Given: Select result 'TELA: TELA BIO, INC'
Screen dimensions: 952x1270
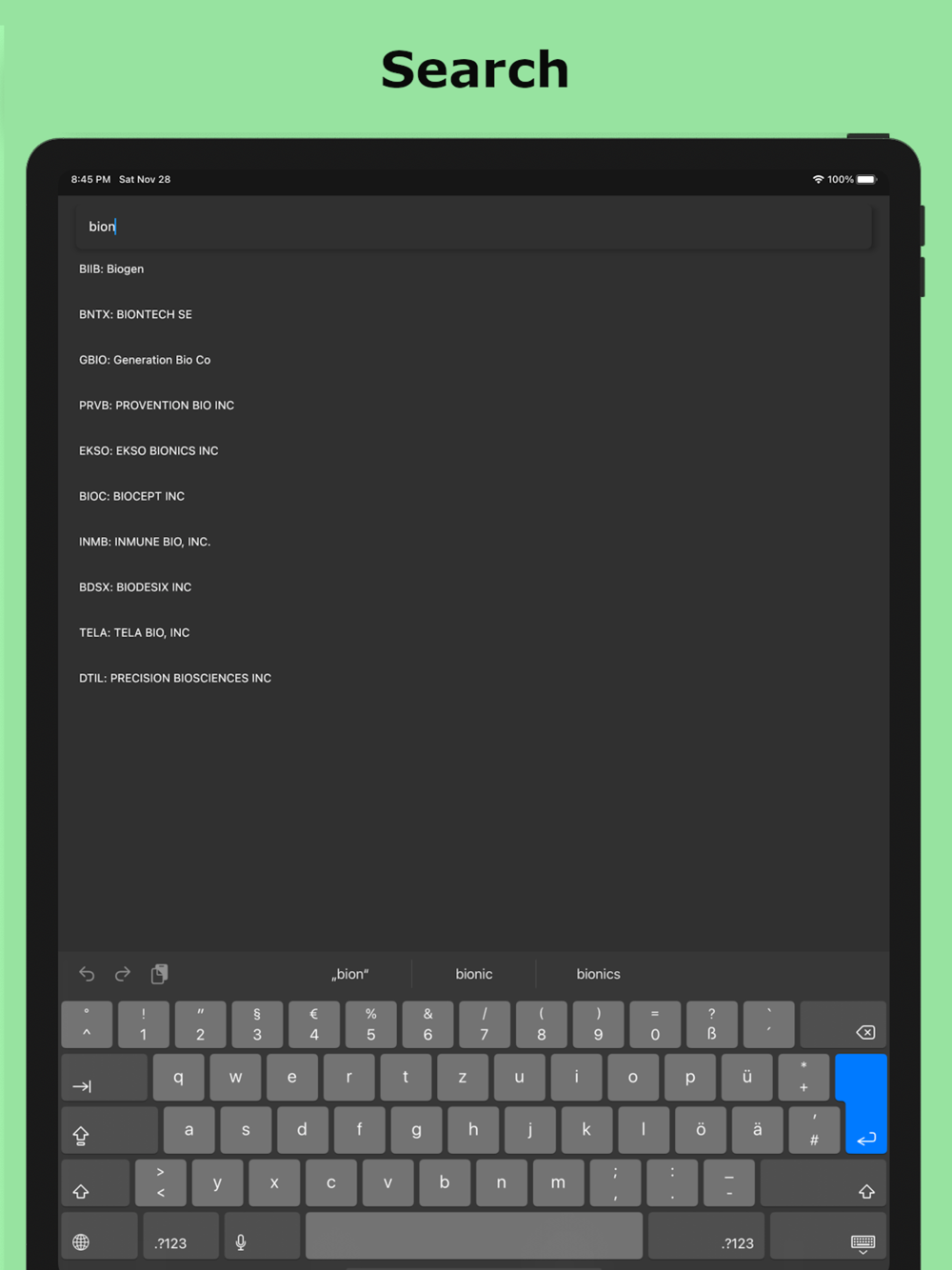Looking at the screenshot, I should 134,633.
